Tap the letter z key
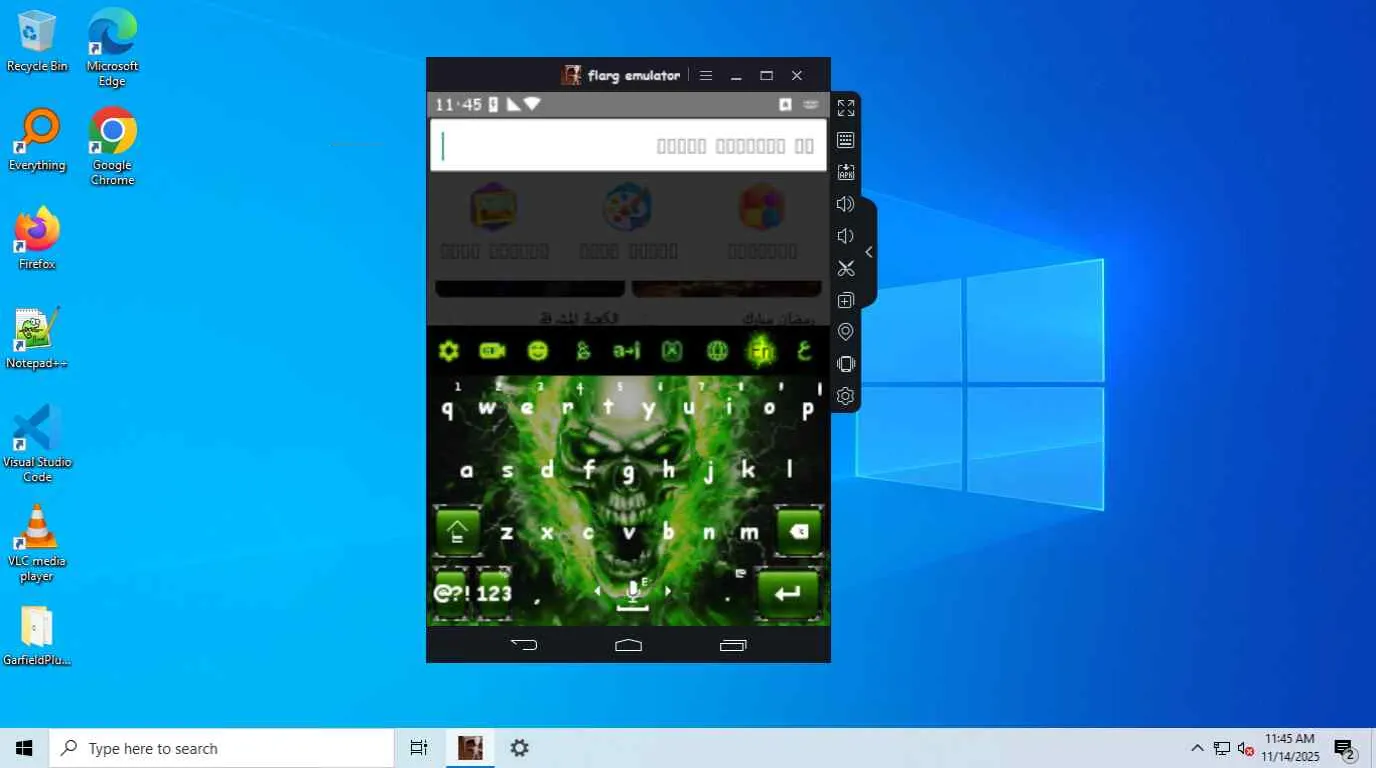 [x=507, y=532]
